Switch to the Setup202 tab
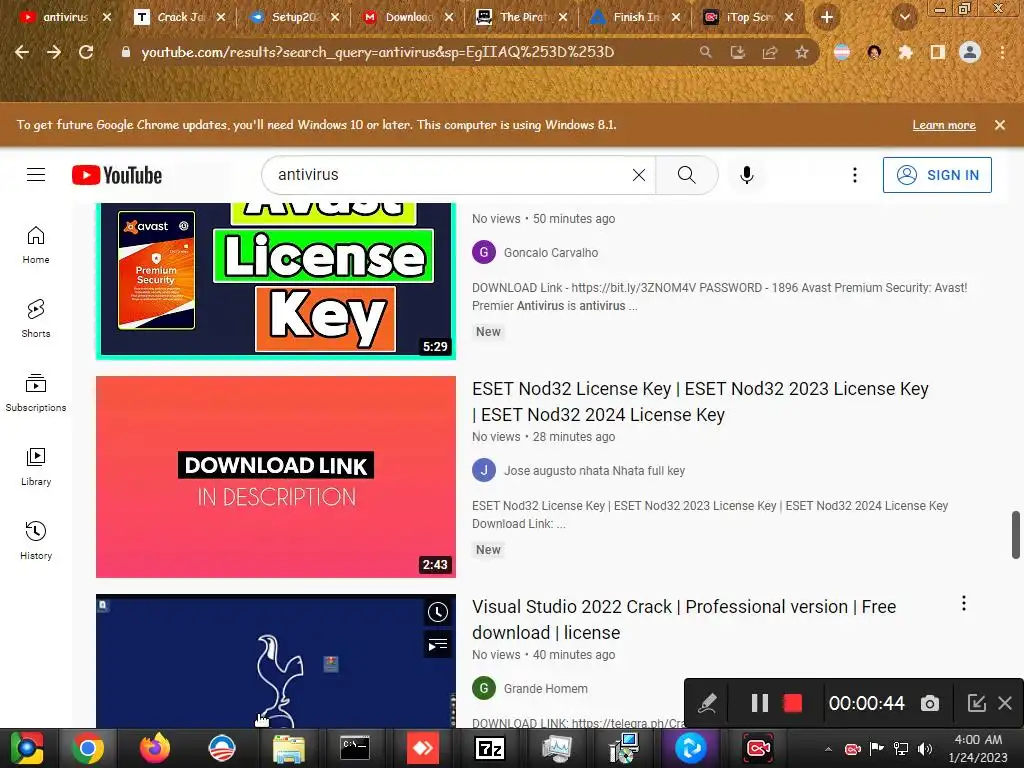This screenshot has width=1024, height=768. coord(294,17)
